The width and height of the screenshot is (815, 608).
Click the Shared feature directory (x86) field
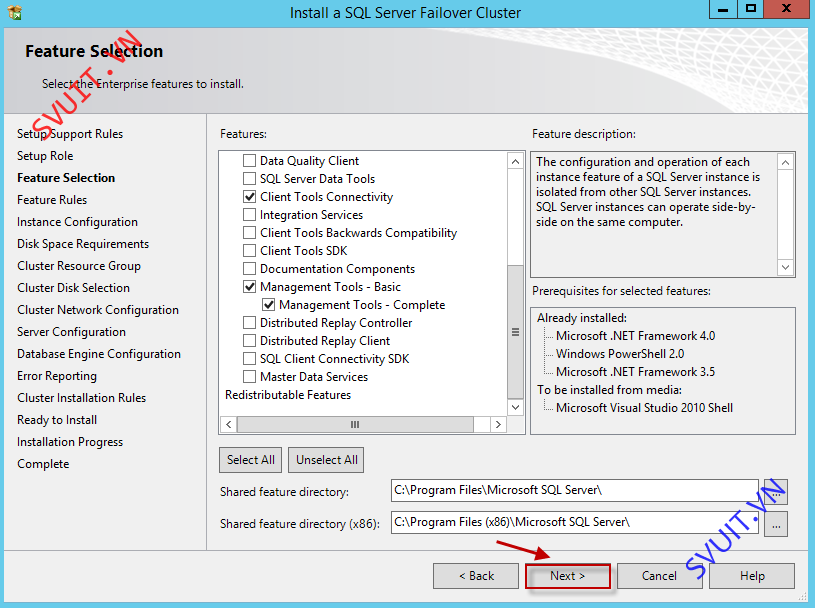tap(574, 522)
